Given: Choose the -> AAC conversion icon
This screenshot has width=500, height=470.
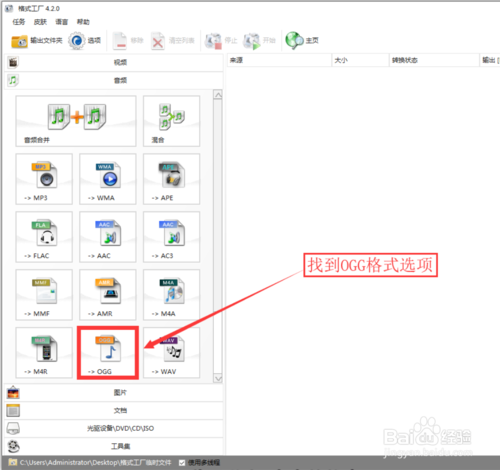Looking at the screenshot, I should (x=108, y=237).
